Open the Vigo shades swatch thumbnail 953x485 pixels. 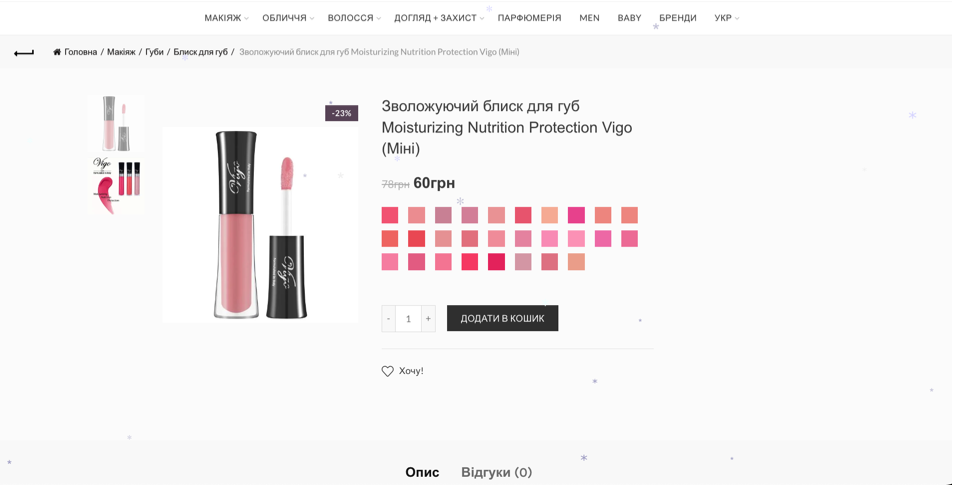115,185
